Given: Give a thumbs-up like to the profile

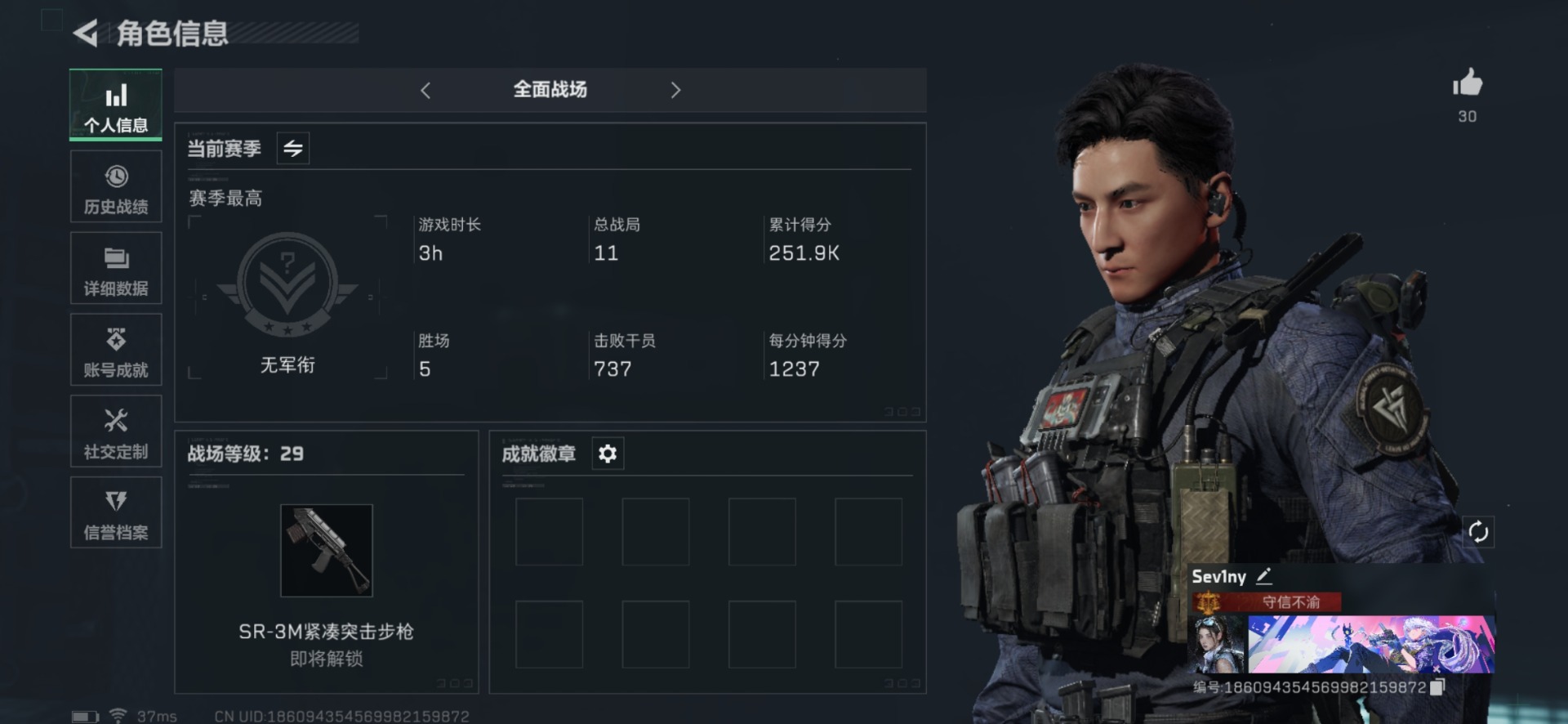Looking at the screenshot, I should tap(1468, 83).
